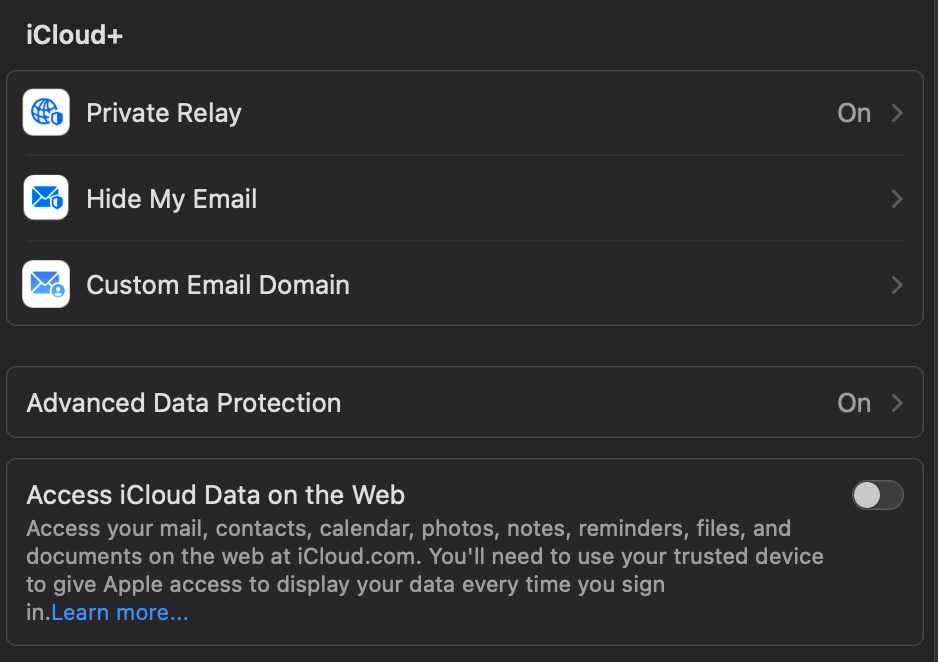Click the Hide My Email envelope icon
The image size is (938, 662).
pos(46,198)
